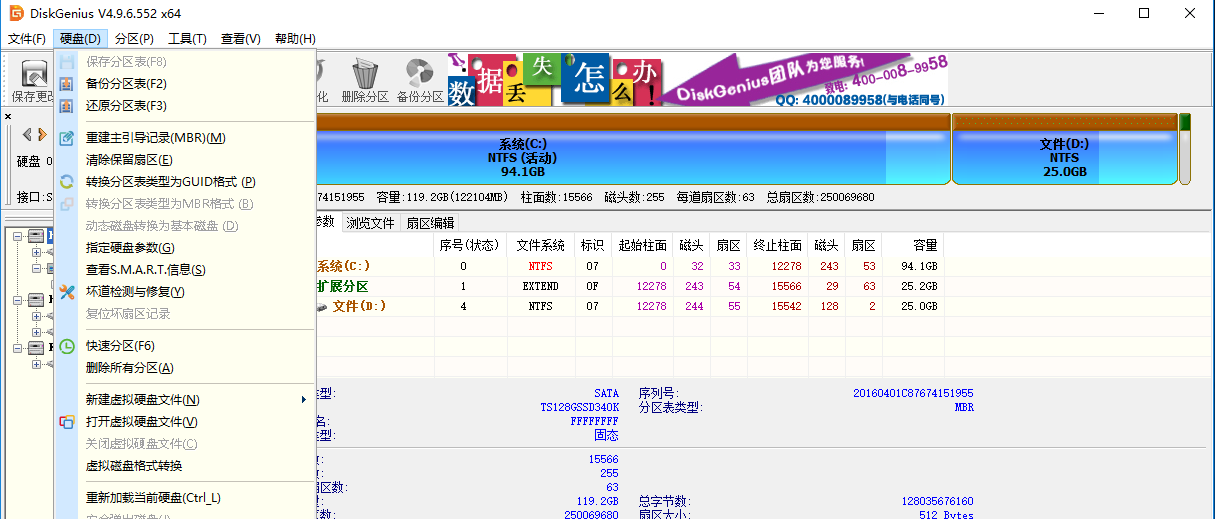Open the 工具(T) menu

[187, 39]
